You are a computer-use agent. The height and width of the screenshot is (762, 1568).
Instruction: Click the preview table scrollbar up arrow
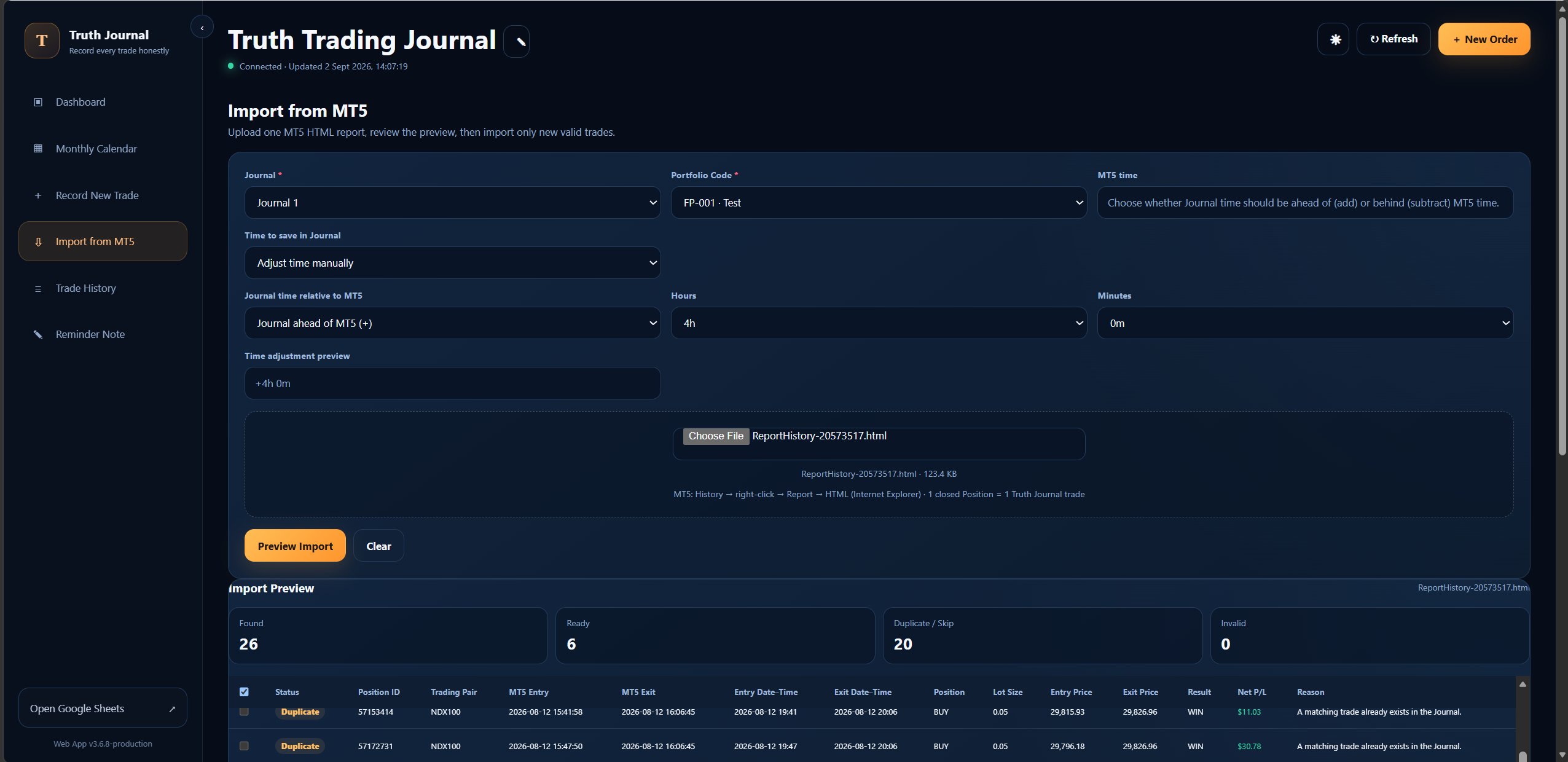(1523, 684)
